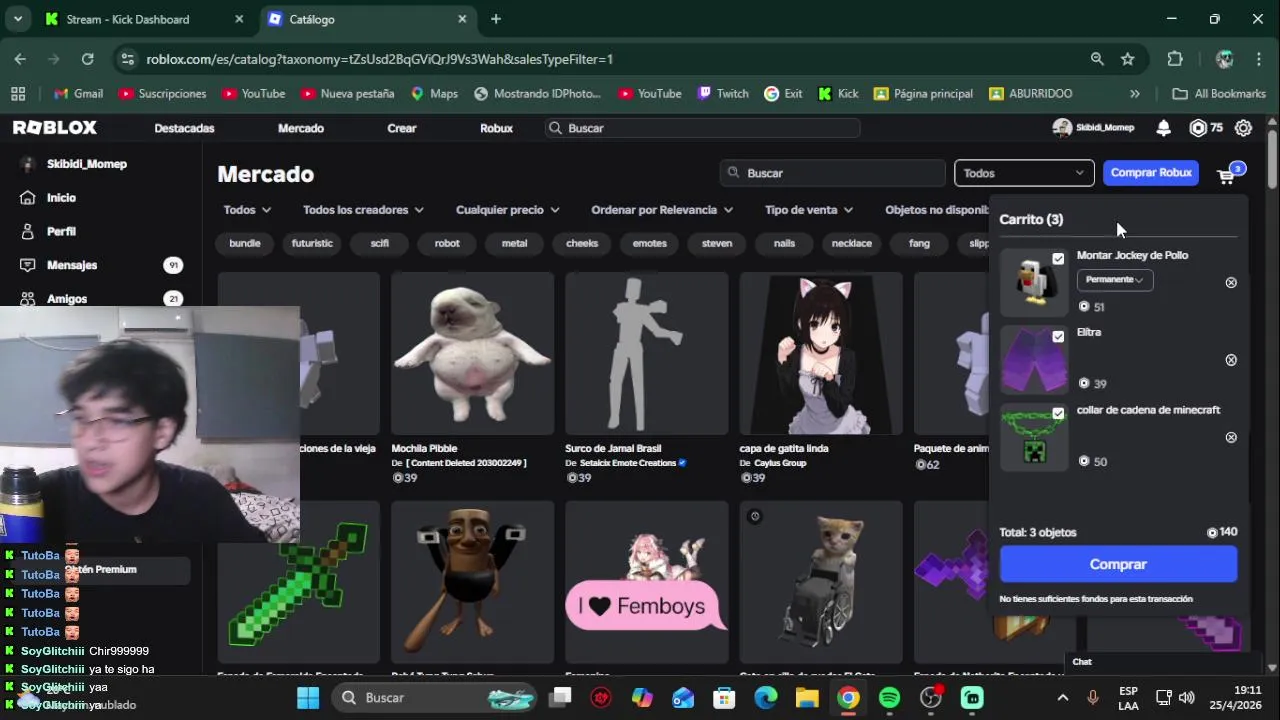Open Mochila Pibble item thumbnail
Image resolution: width=1280 pixels, height=720 pixels.
(x=472, y=353)
